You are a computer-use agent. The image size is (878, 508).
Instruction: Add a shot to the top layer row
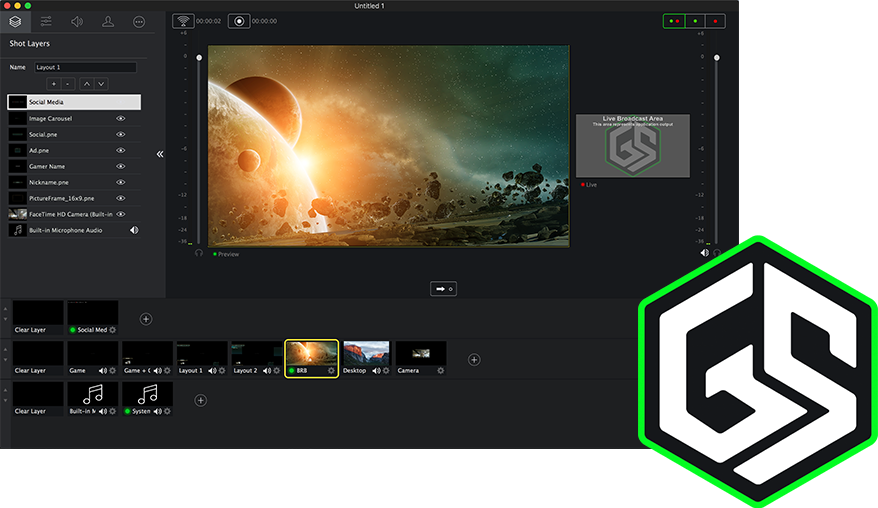click(x=146, y=319)
